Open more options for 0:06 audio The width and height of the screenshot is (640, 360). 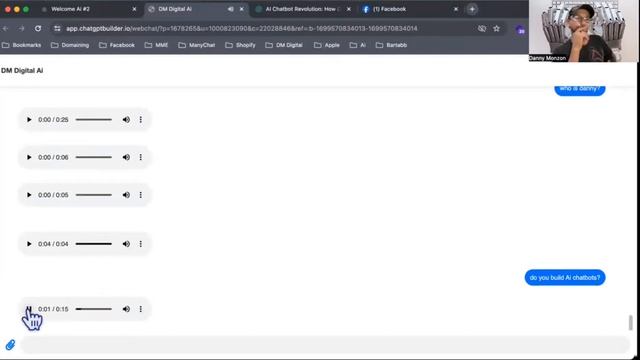pyautogui.click(x=141, y=157)
